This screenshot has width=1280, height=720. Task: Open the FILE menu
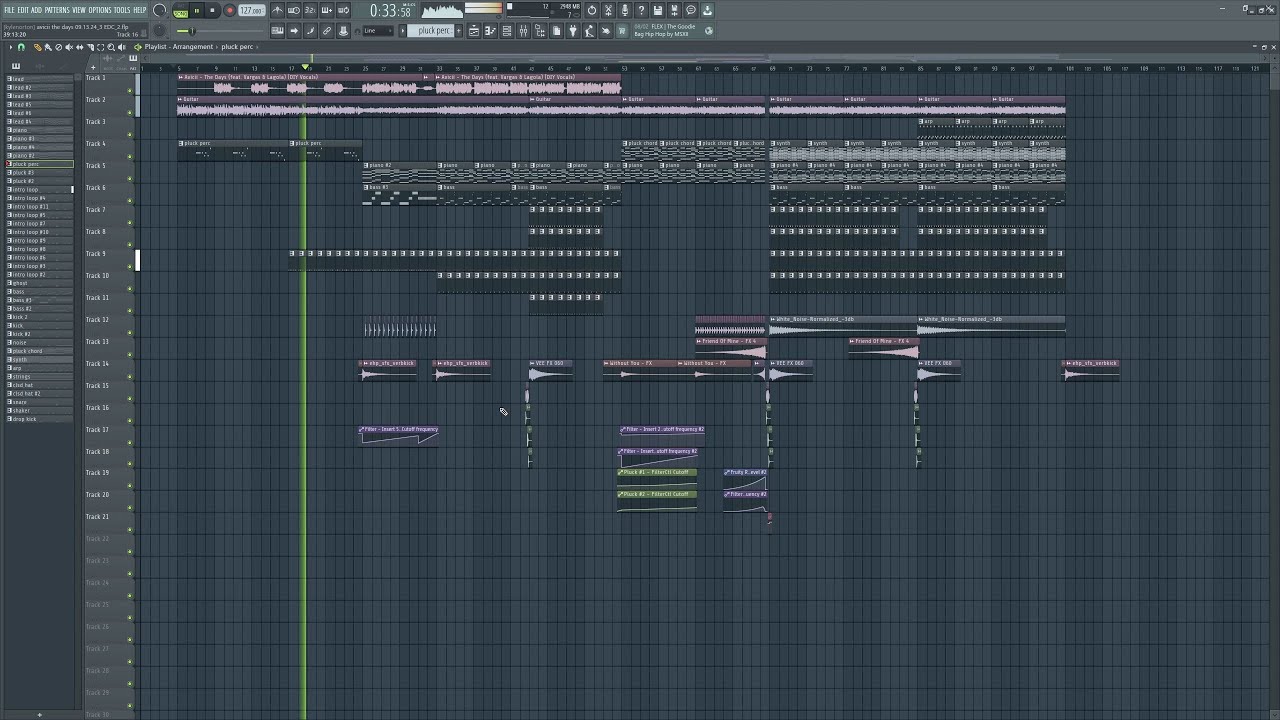[x=9, y=10]
